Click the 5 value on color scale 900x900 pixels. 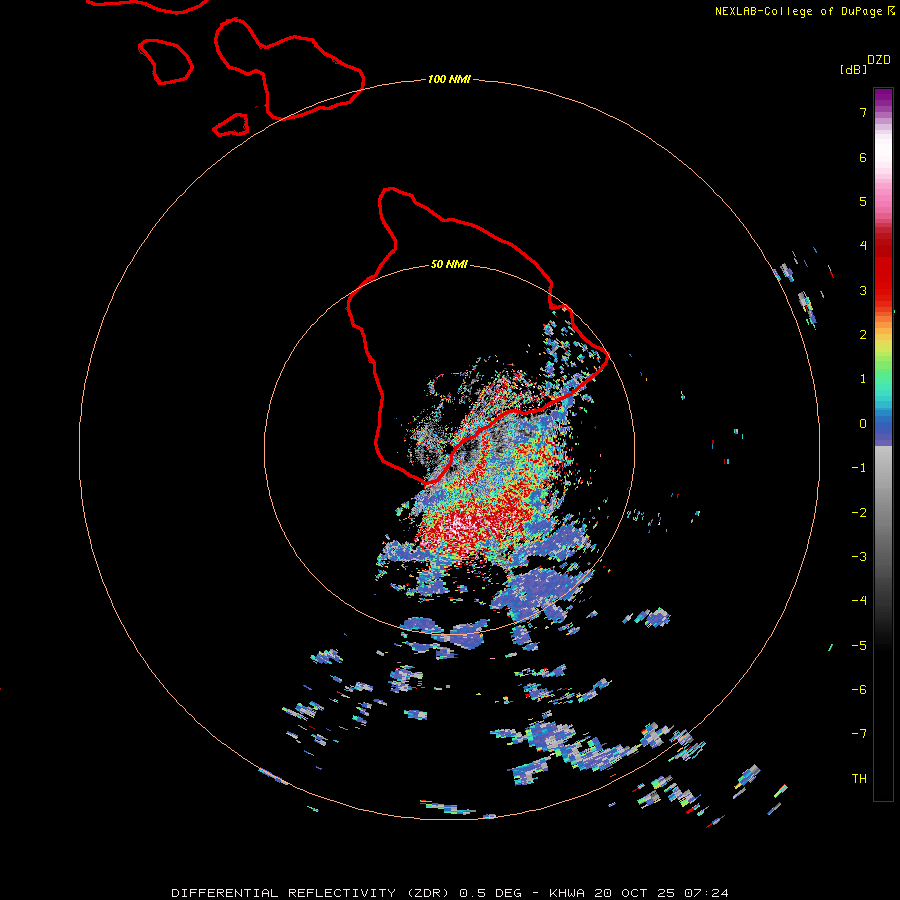click(x=863, y=201)
